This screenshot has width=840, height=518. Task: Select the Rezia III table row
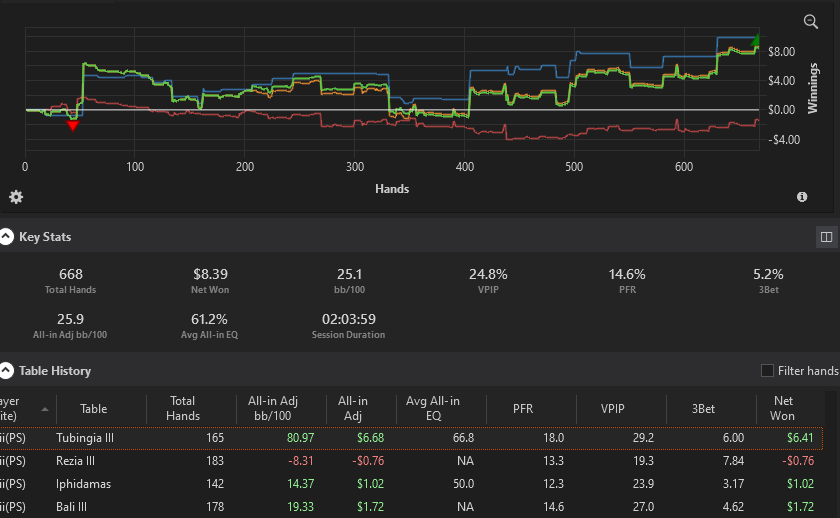[x=410, y=461]
